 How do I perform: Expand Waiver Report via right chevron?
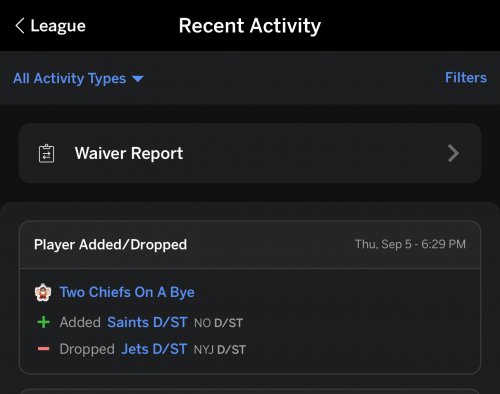[453, 153]
